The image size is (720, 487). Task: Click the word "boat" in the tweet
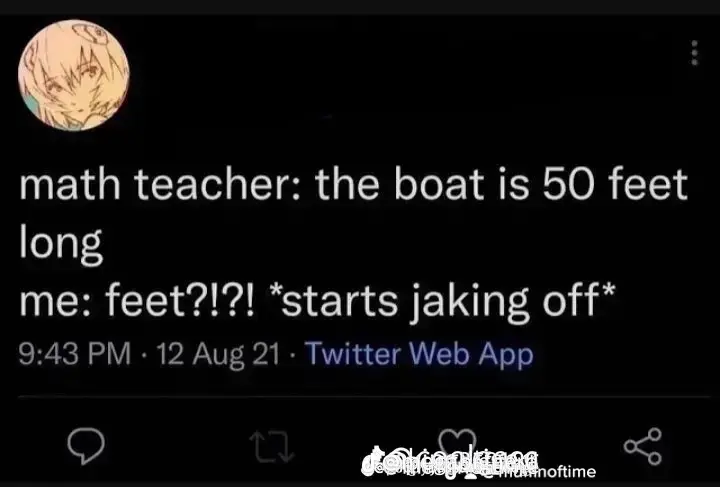[439, 185]
